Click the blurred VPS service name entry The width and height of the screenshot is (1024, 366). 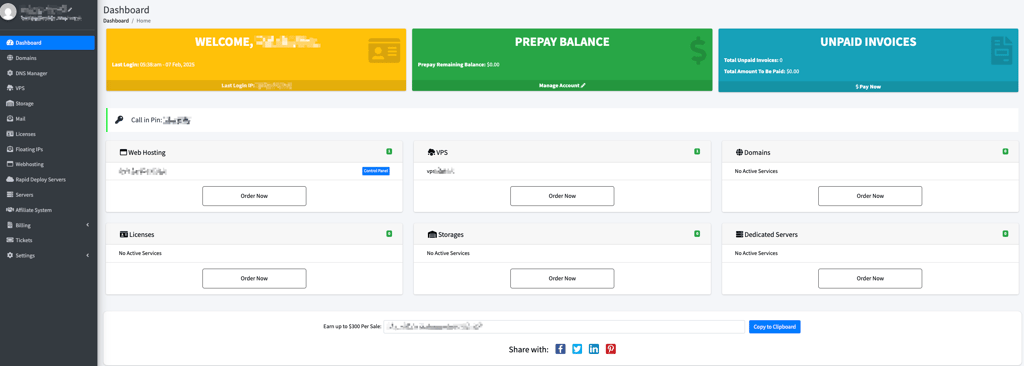(441, 171)
